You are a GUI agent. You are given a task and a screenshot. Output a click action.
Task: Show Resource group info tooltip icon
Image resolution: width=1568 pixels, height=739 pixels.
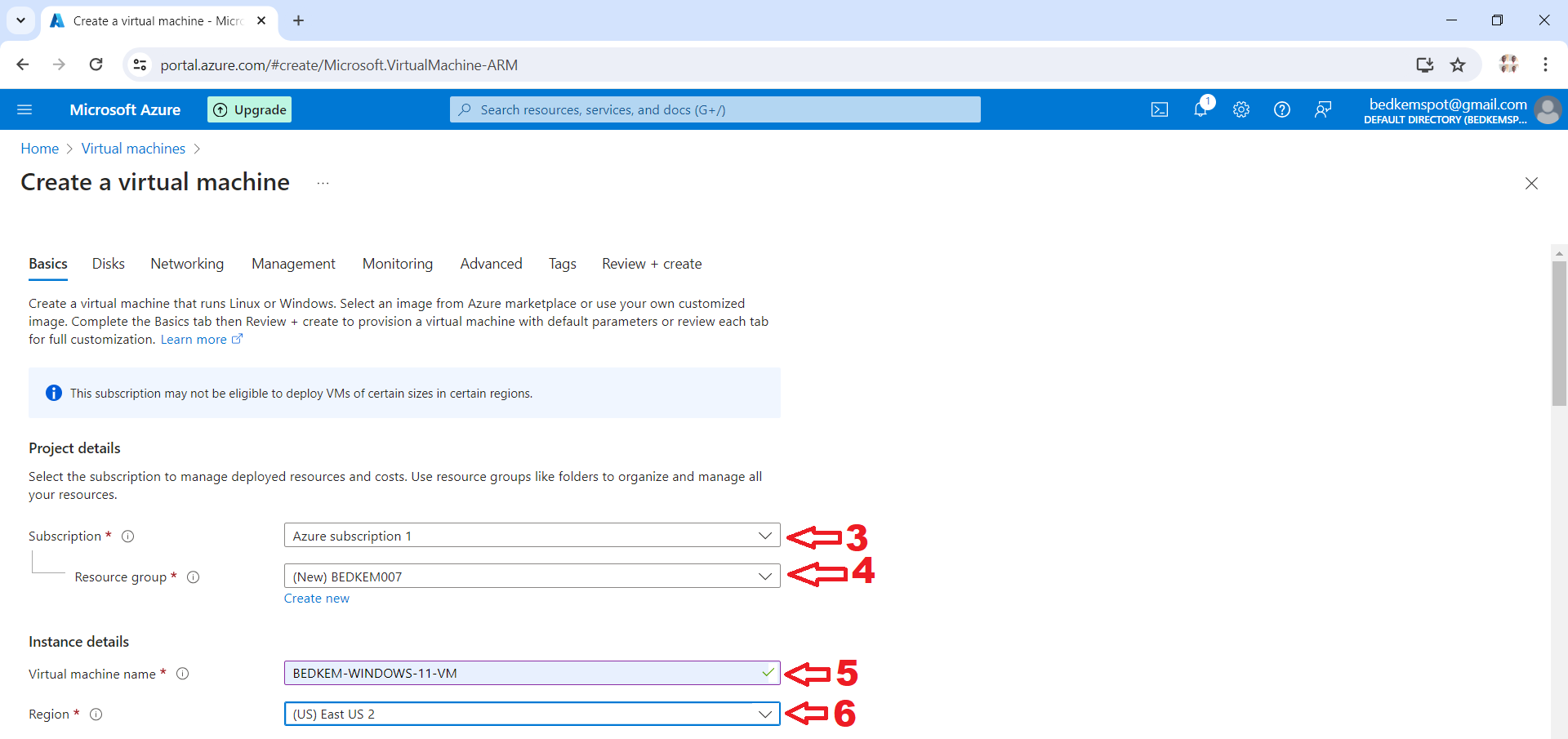(194, 577)
